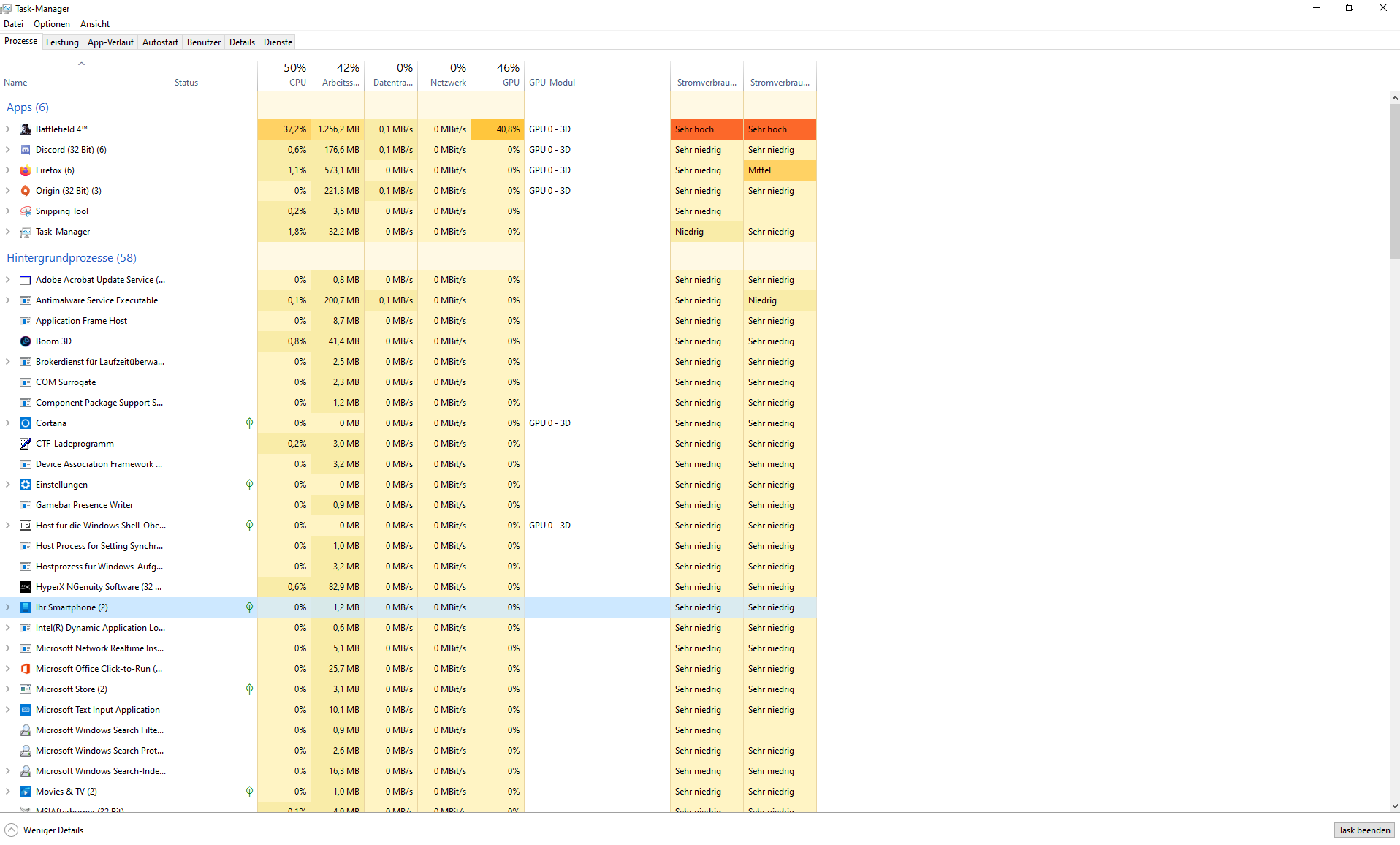Image resolution: width=1400 pixels, height=845 pixels.
Task: Select the COM Surrogate process
Action: [x=408, y=382]
